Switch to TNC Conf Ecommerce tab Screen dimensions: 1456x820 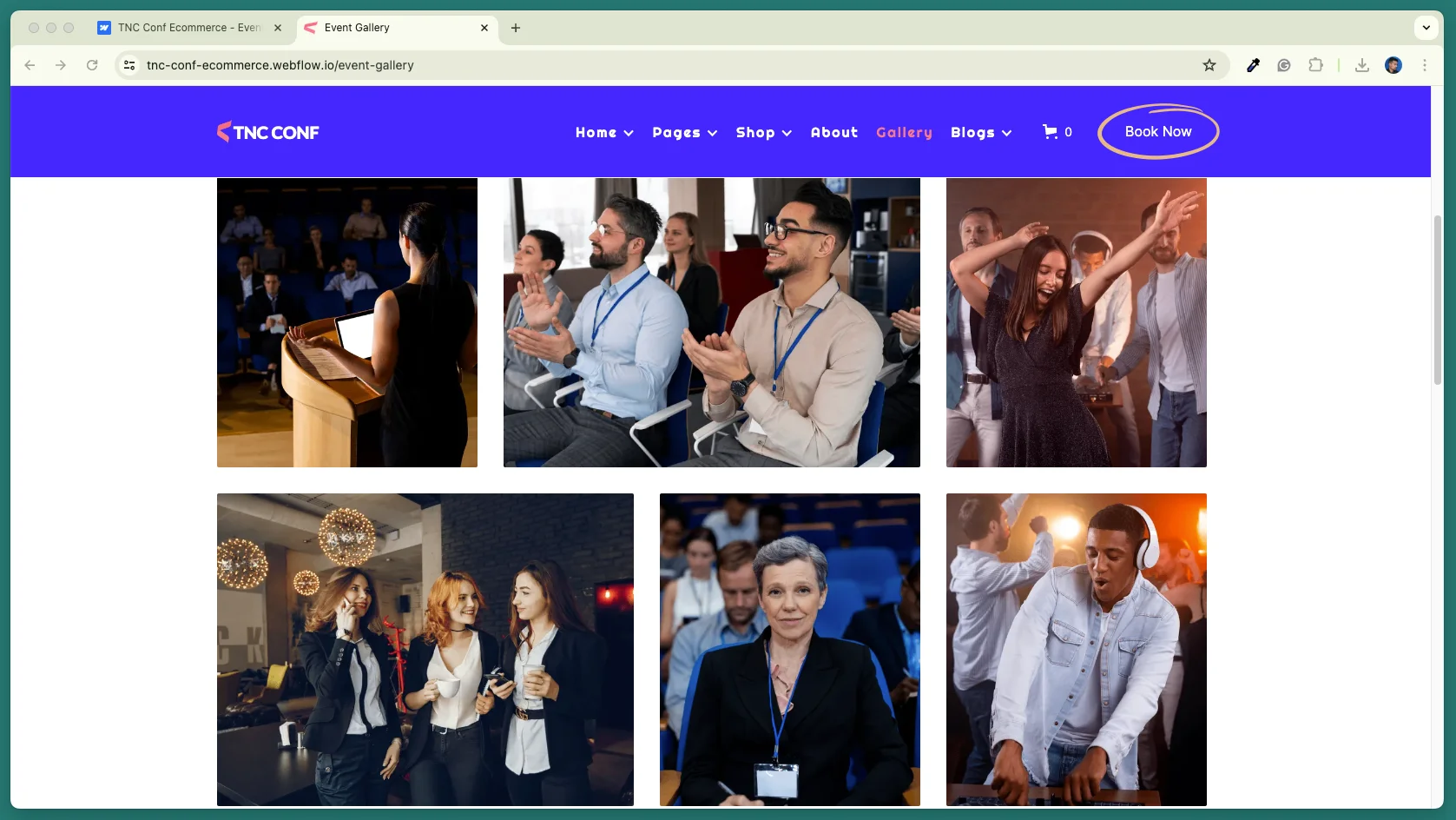click(190, 28)
